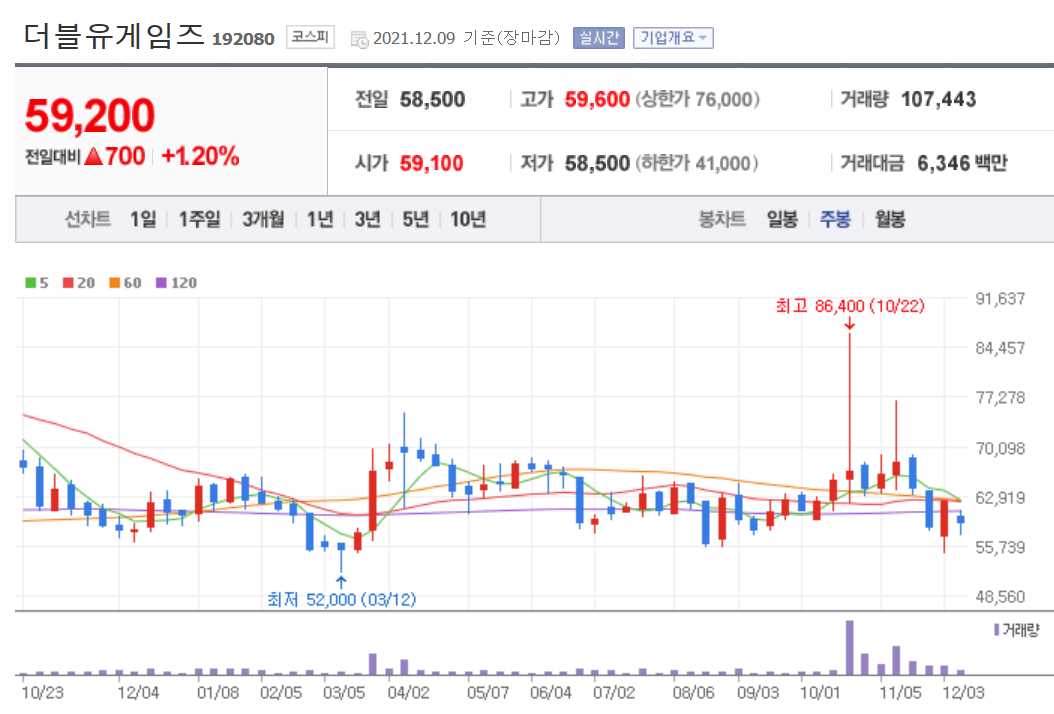Open the 기업개요 dropdown

(x=673, y=38)
